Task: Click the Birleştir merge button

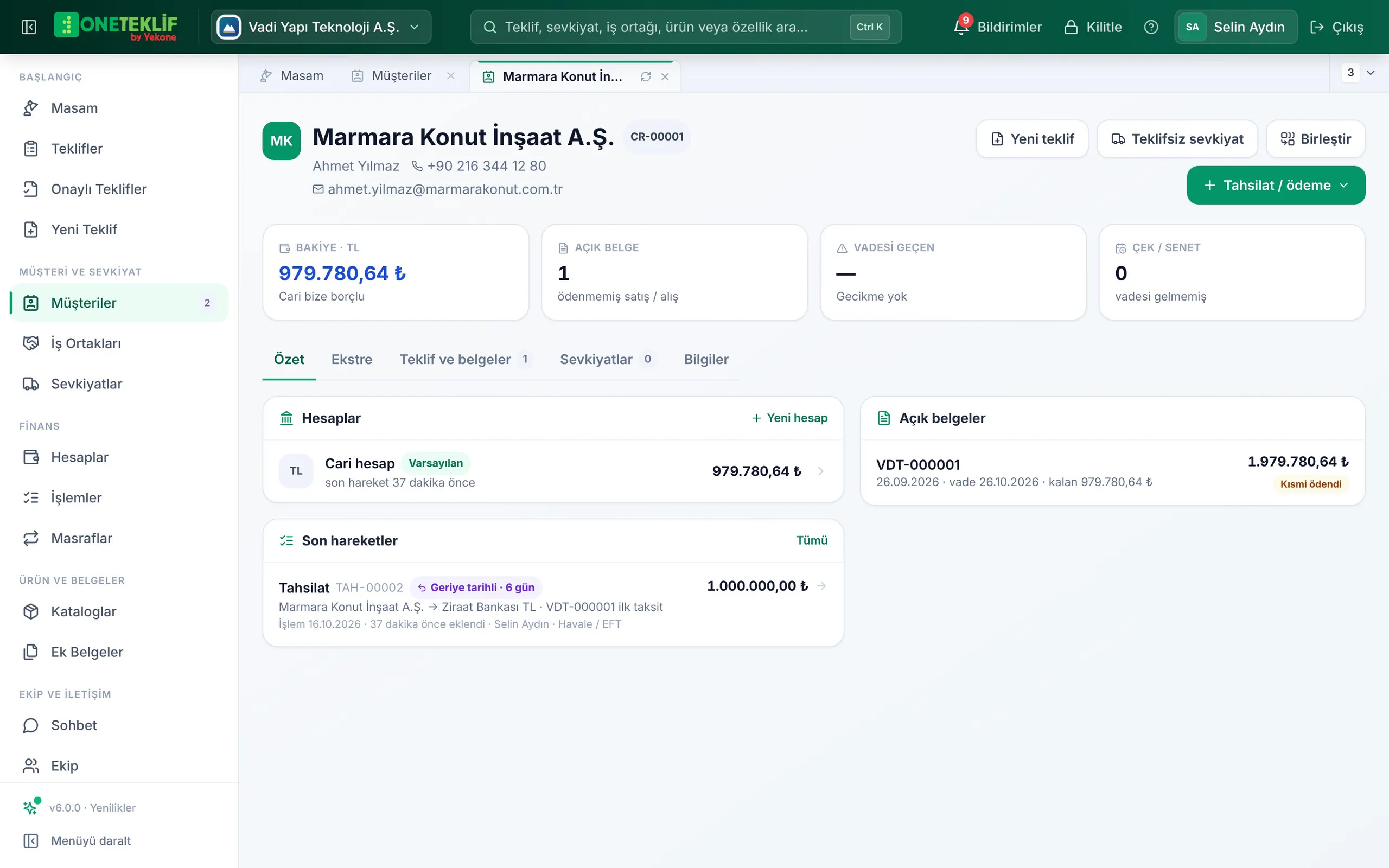Action: tap(1316, 139)
